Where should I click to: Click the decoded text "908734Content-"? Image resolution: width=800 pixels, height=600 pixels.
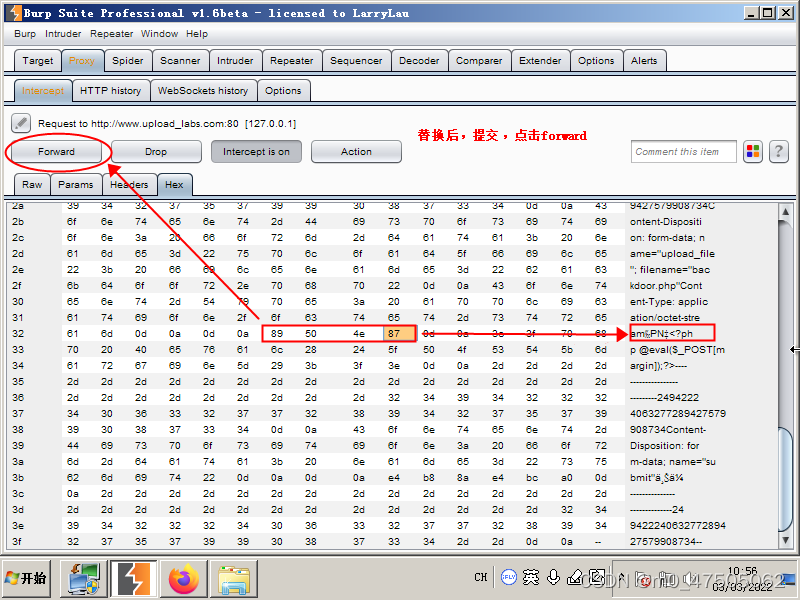coord(668,430)
